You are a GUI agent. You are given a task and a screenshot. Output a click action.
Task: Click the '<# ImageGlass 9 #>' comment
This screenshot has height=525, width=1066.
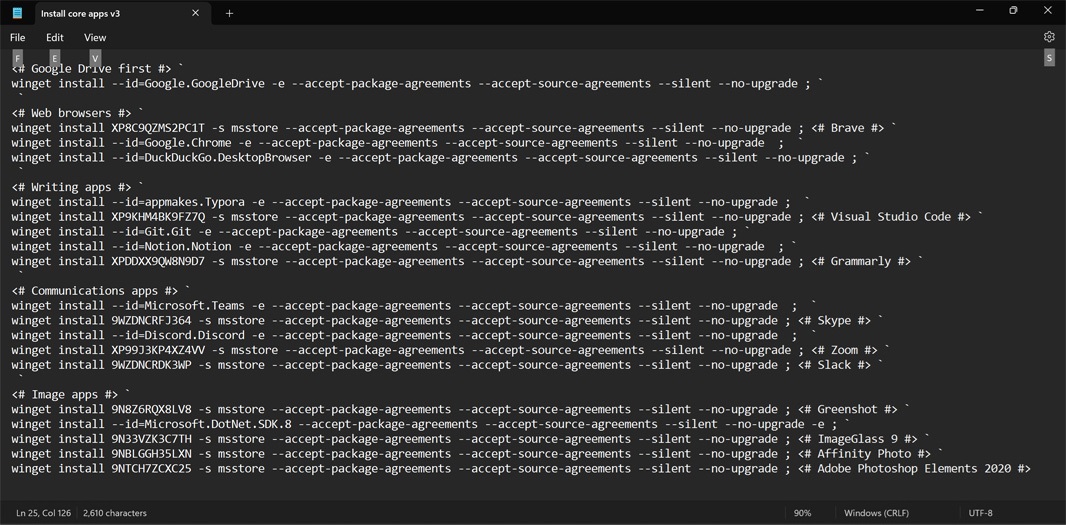coord(858,439)
